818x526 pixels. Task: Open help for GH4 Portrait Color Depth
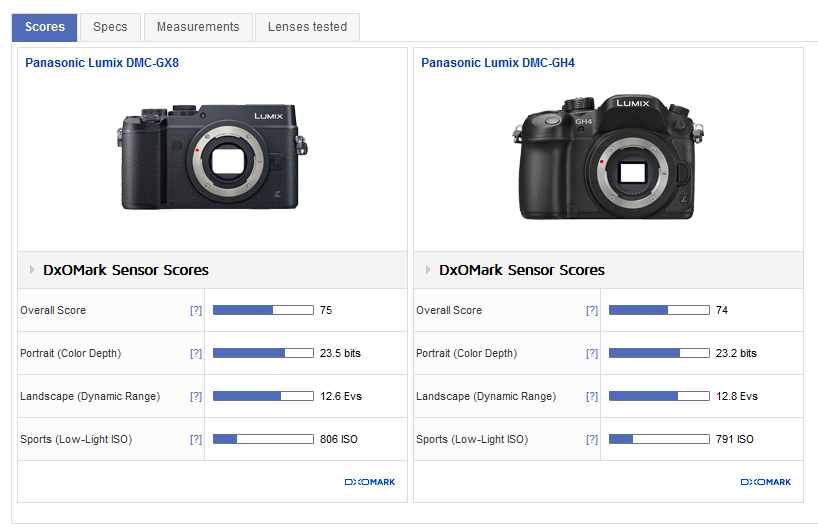click(592, 354)
